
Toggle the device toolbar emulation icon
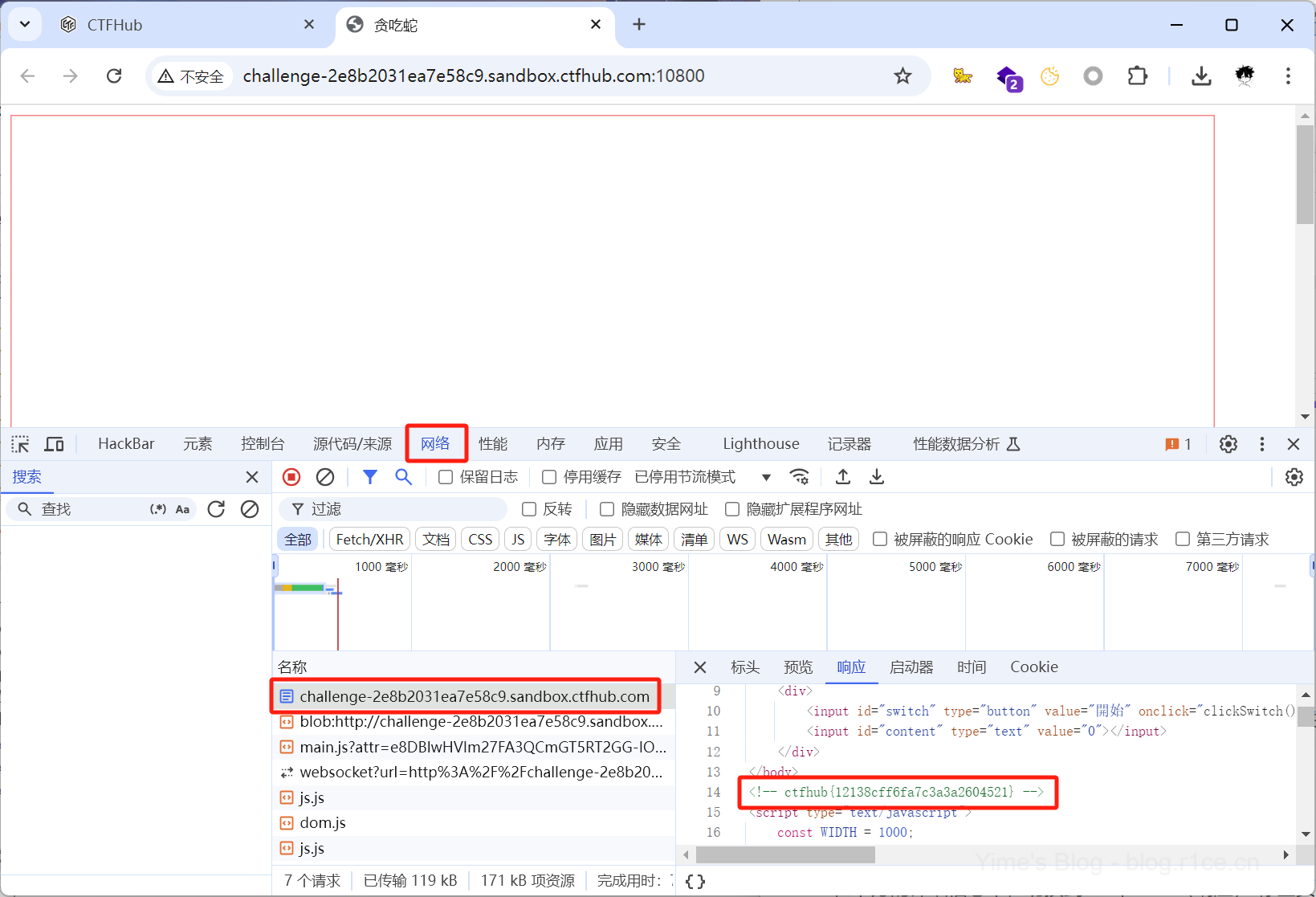(x=54, y=444)
